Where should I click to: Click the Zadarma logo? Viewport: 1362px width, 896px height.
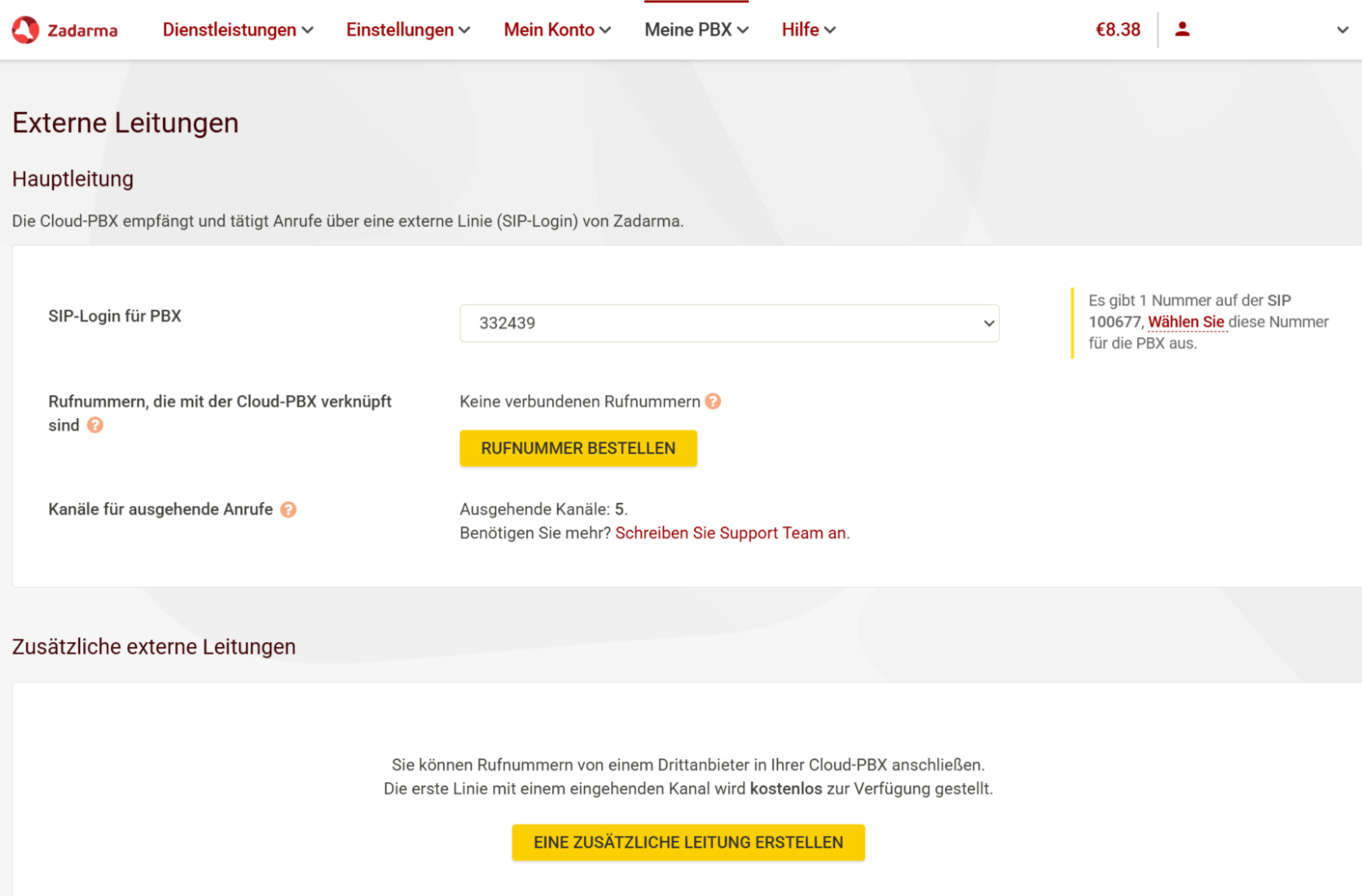tap(64, 29)
